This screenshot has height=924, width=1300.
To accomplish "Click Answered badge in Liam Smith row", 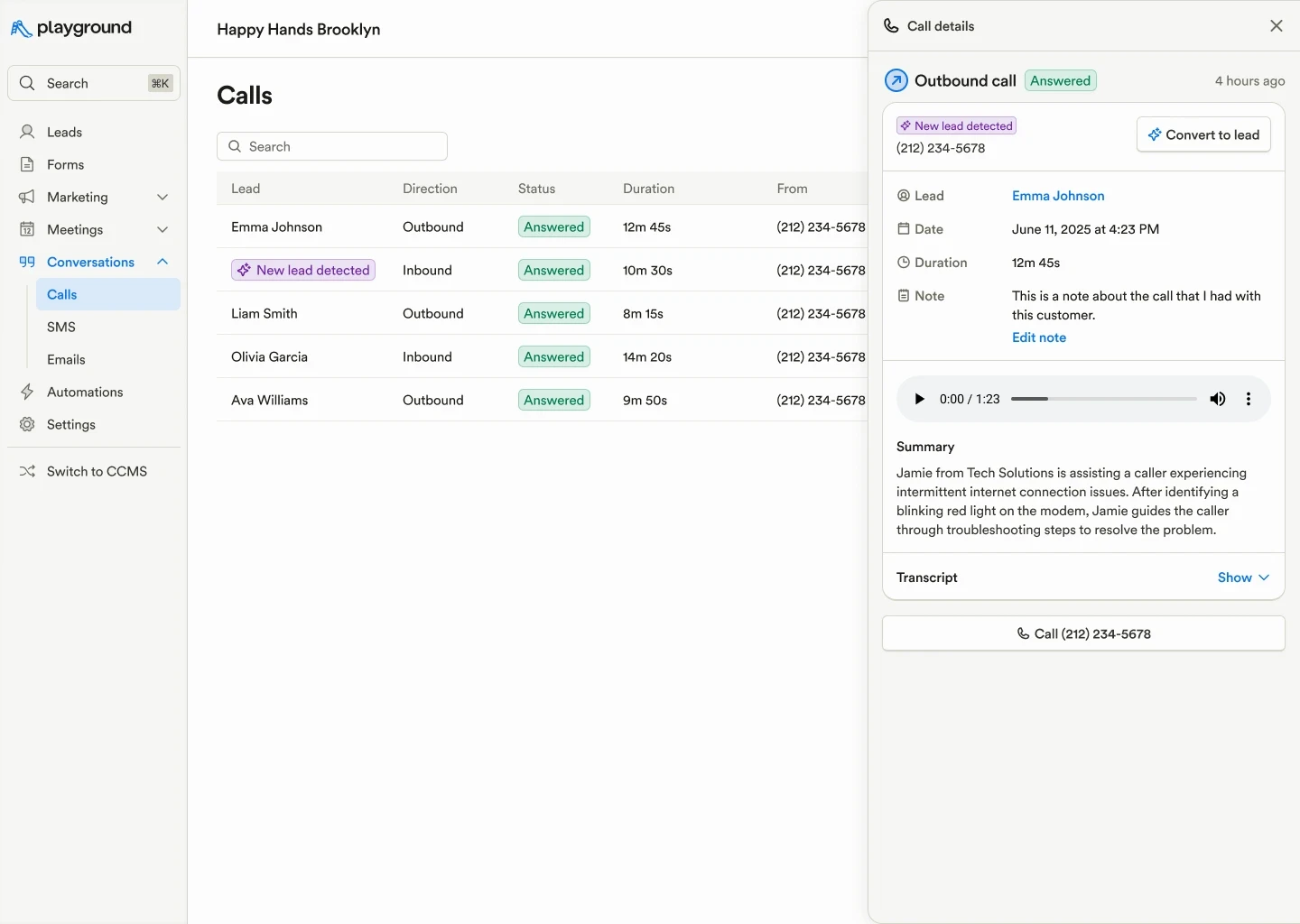I will click(554, 313).
